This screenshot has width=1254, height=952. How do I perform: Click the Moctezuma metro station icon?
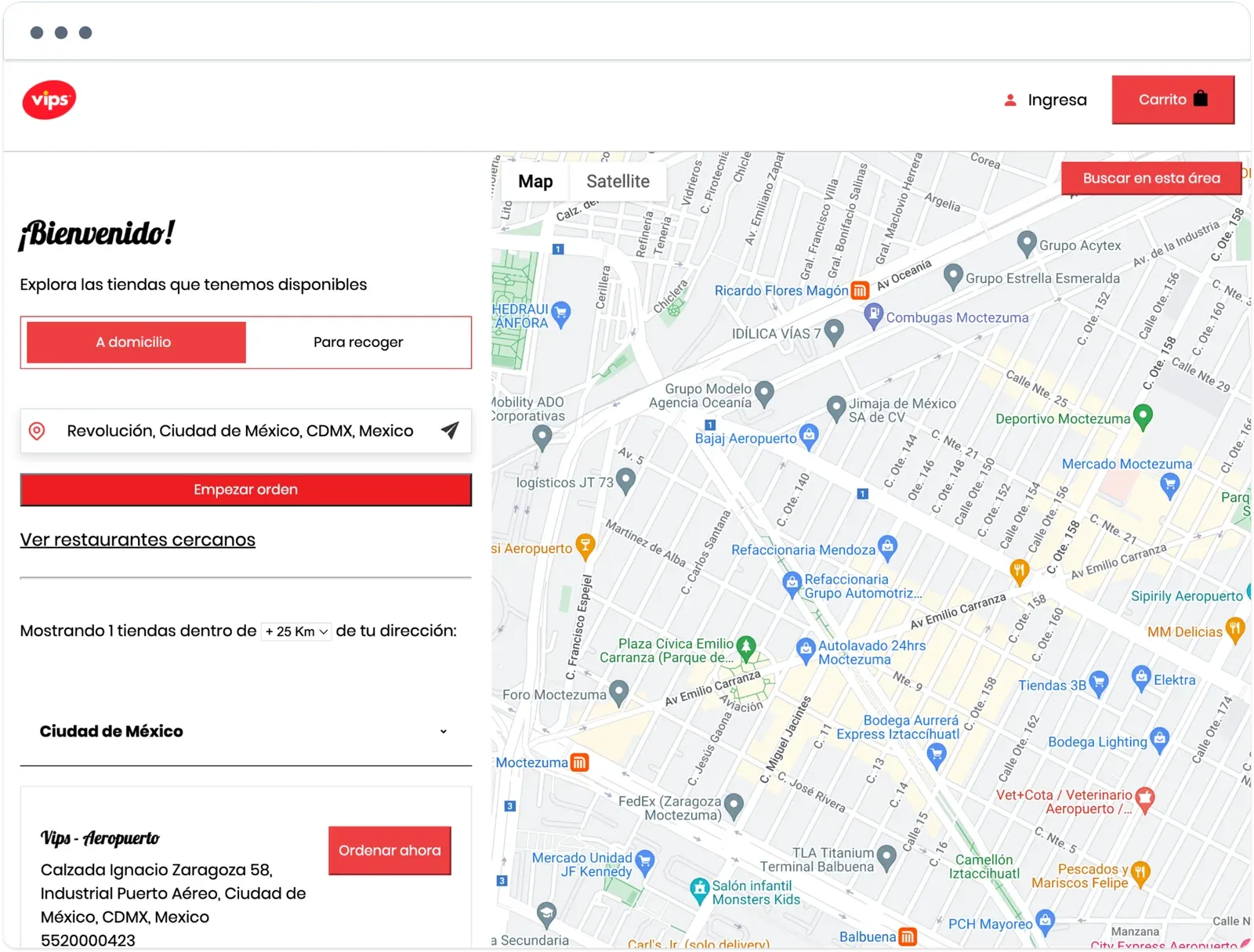click(579, 762)
